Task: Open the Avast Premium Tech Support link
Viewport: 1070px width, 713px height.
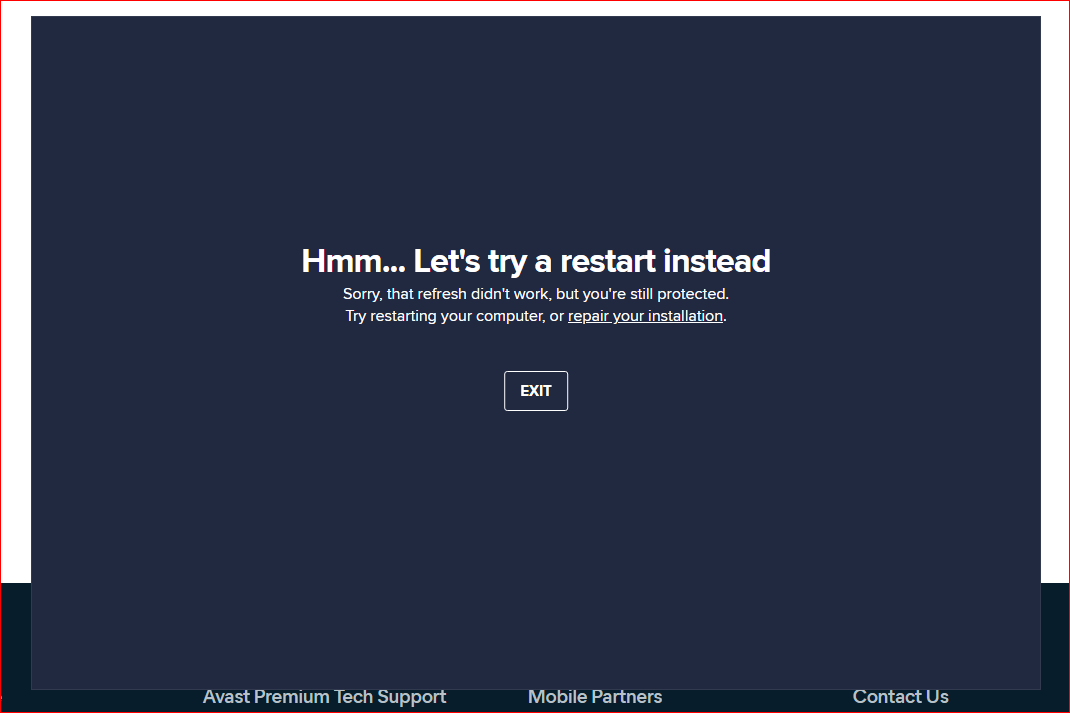Action: (x=324, y=697)
